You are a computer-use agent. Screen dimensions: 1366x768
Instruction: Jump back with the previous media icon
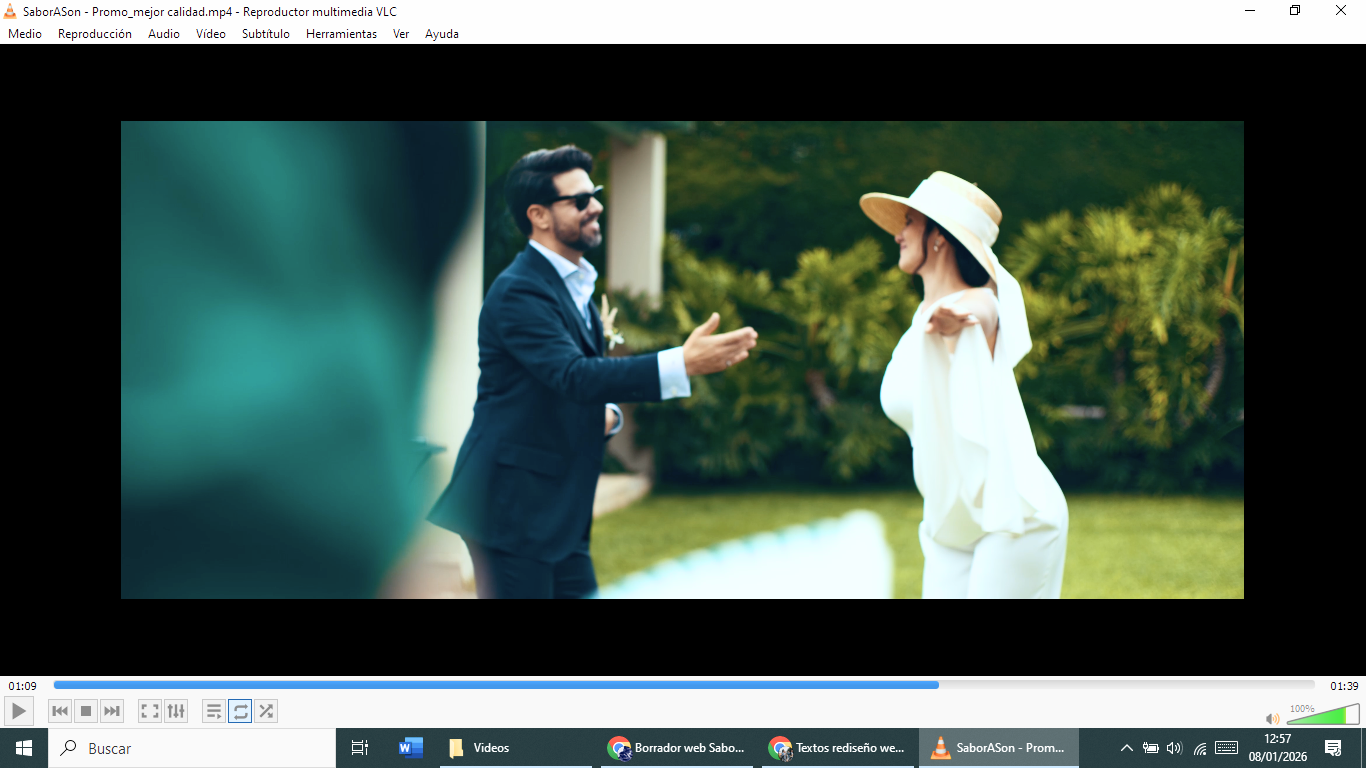click(x=60, y=711)
